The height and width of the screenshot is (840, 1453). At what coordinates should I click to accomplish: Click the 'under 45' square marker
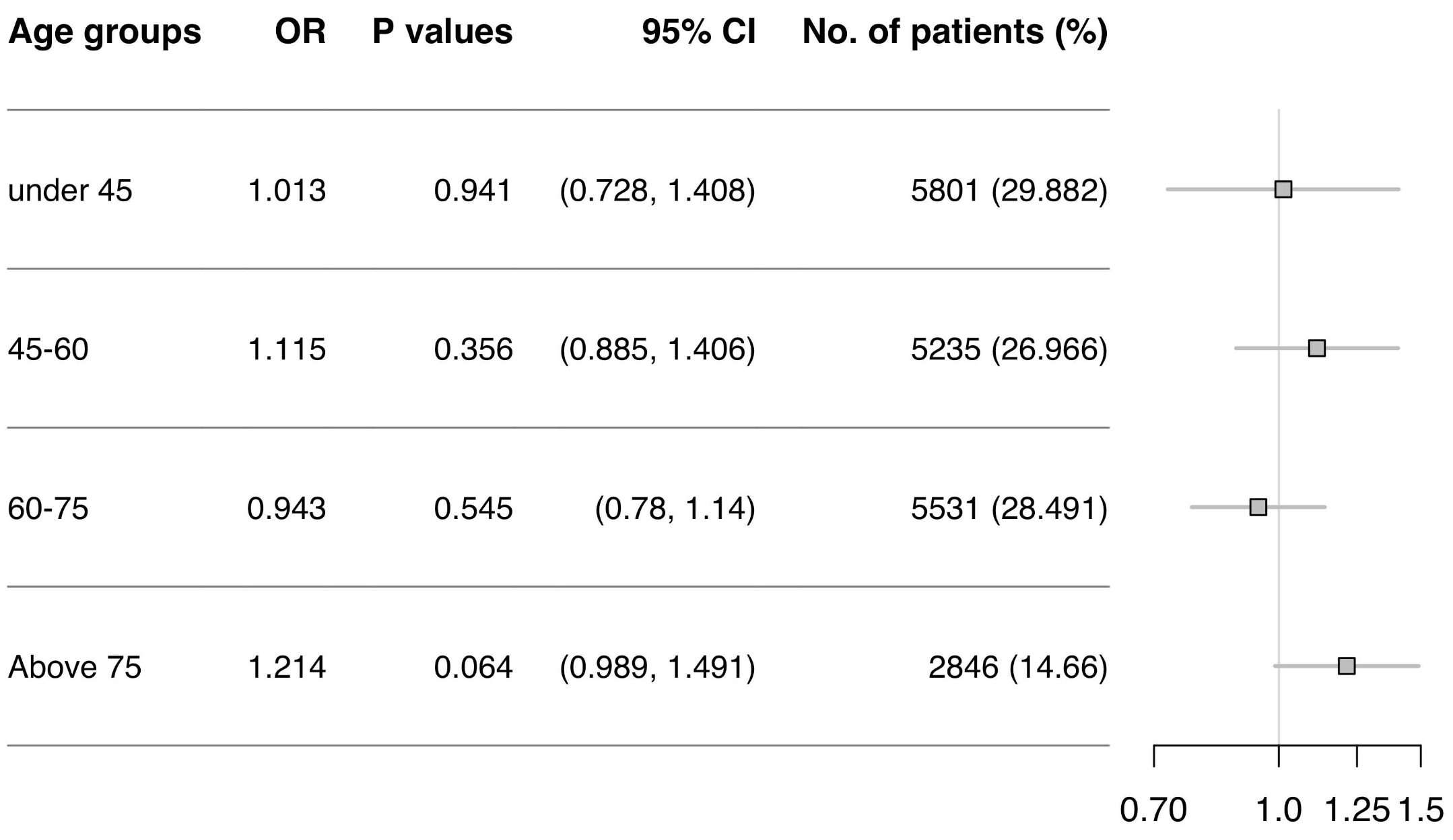click(x=1283, y=189)
